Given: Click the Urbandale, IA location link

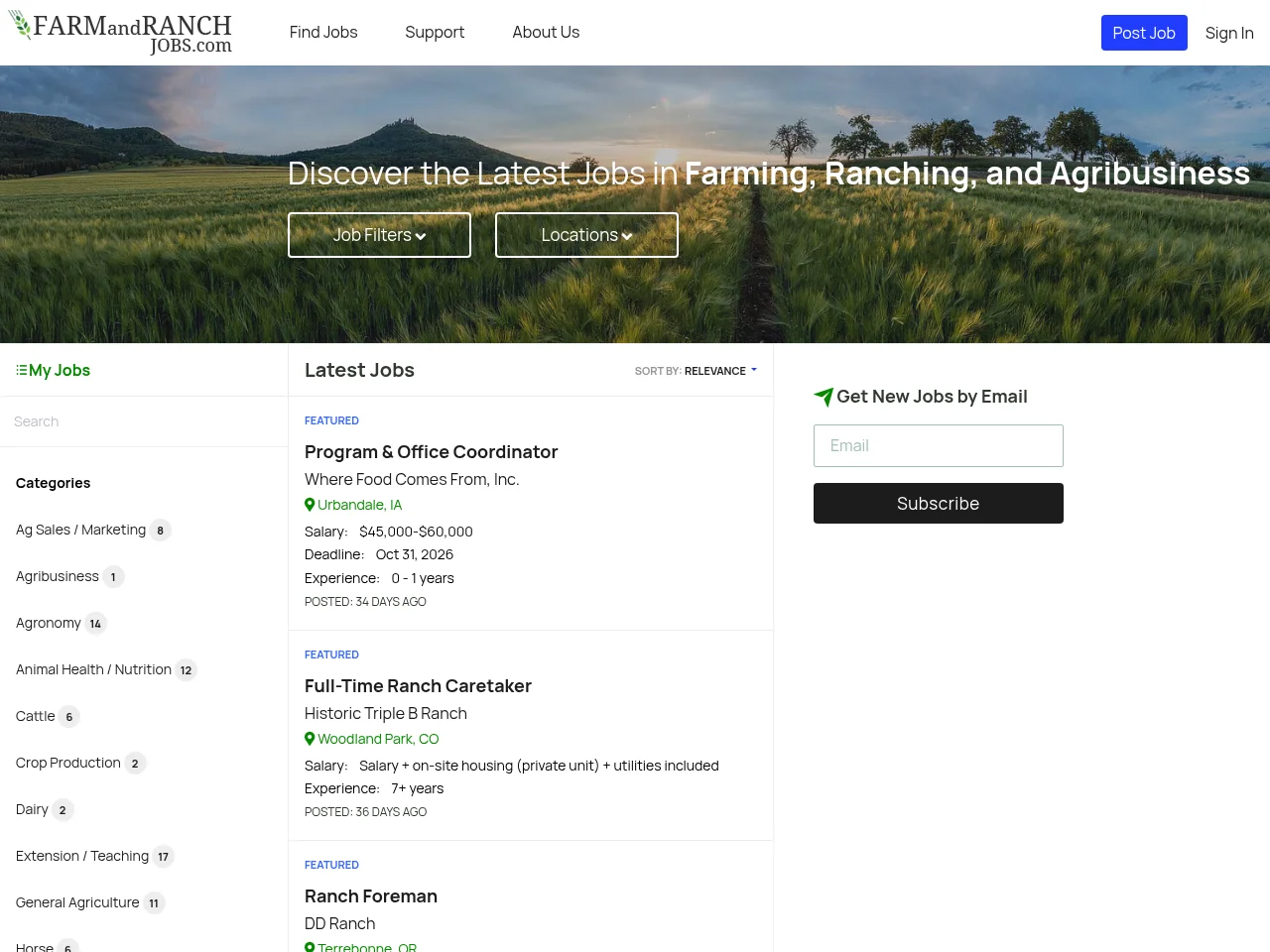Looking at the screenshot, I should coord(359,505).
